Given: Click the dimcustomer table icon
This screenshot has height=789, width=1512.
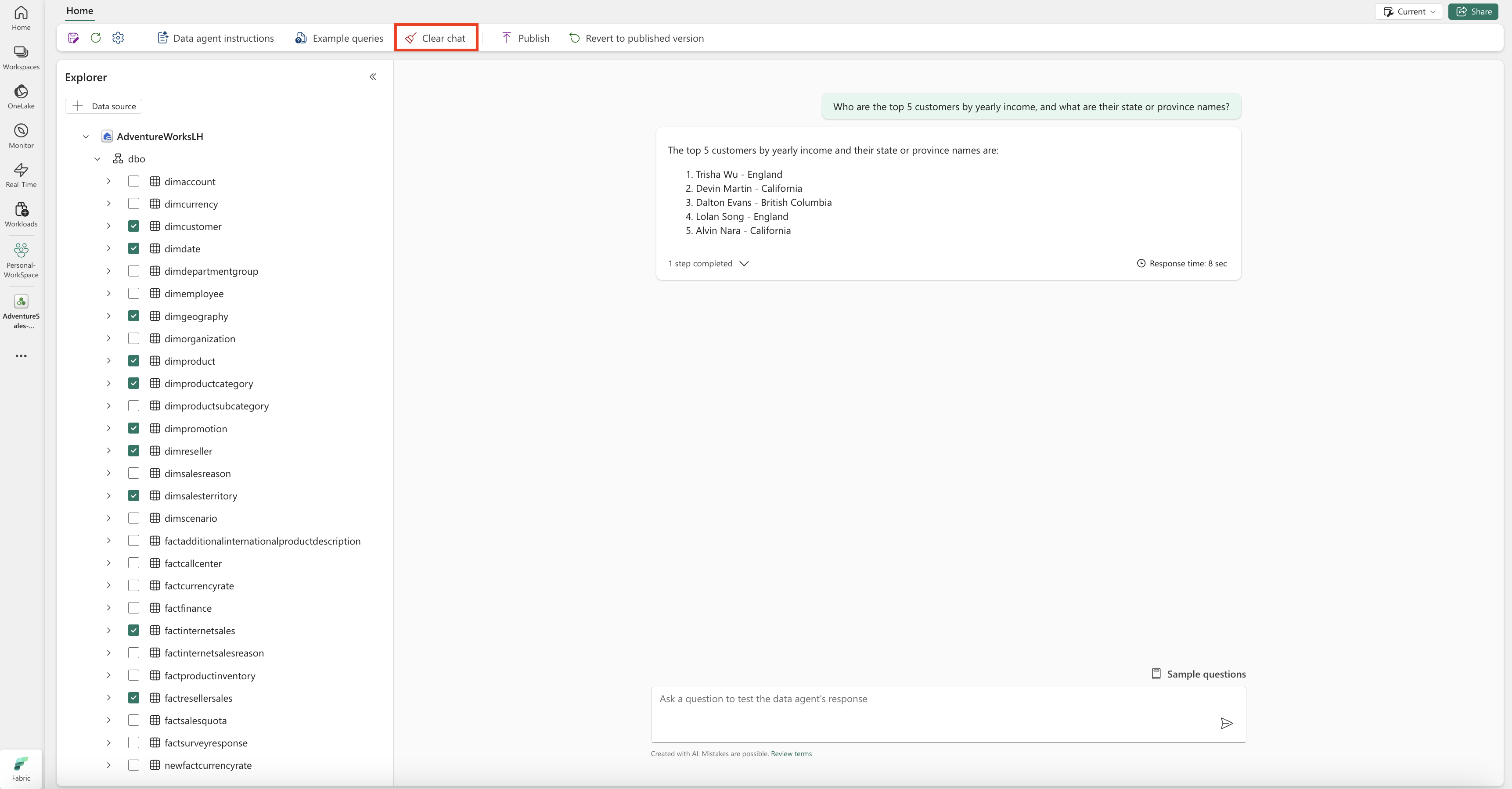Looking at the screenshot, I should point(155,226).
